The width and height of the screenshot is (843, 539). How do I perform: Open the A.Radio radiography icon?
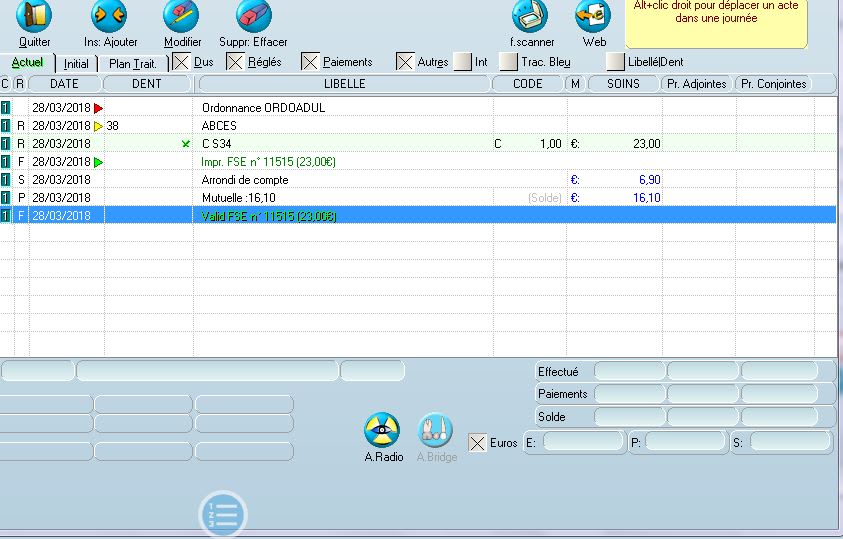pyautogui.click(x=382, y=431)
